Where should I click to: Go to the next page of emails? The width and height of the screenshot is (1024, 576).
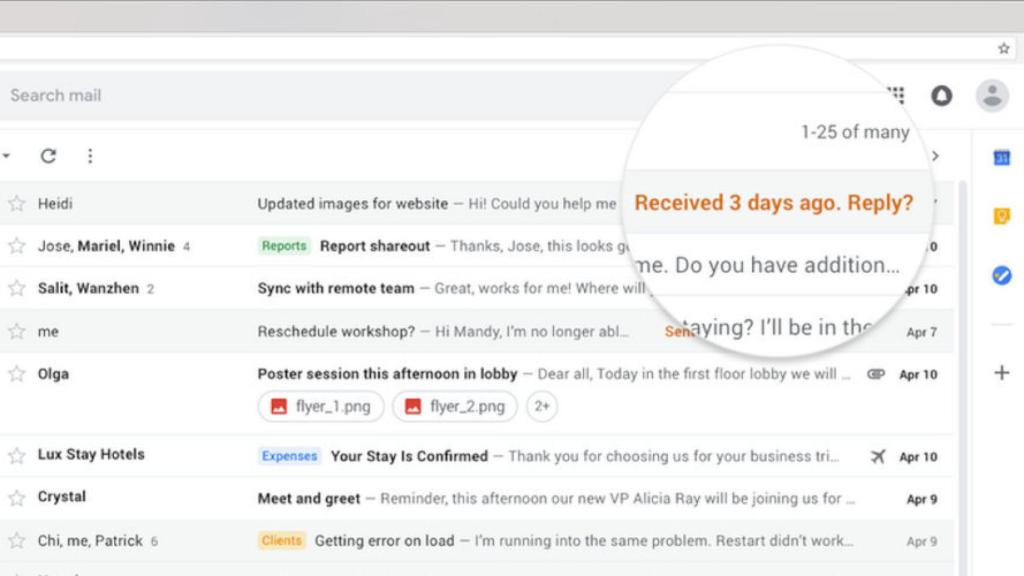point(935,156)
